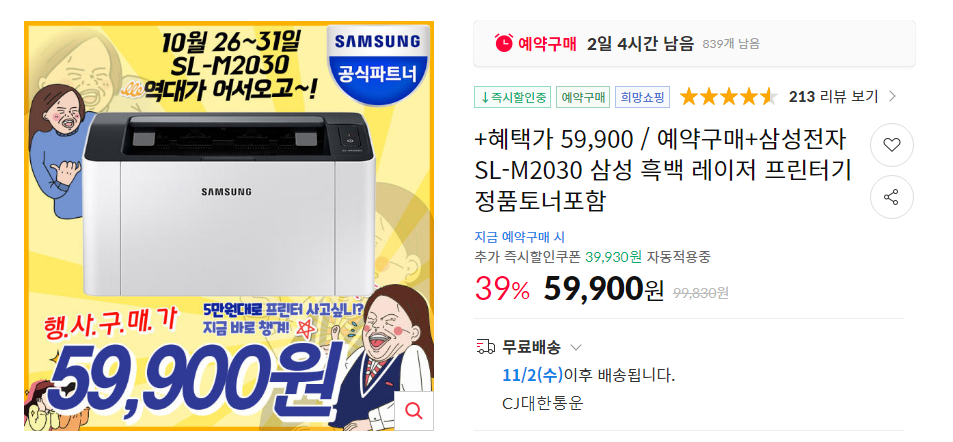953x442 pixels.
Task: Click the red alarm clock icon
Action: point(504,43)
